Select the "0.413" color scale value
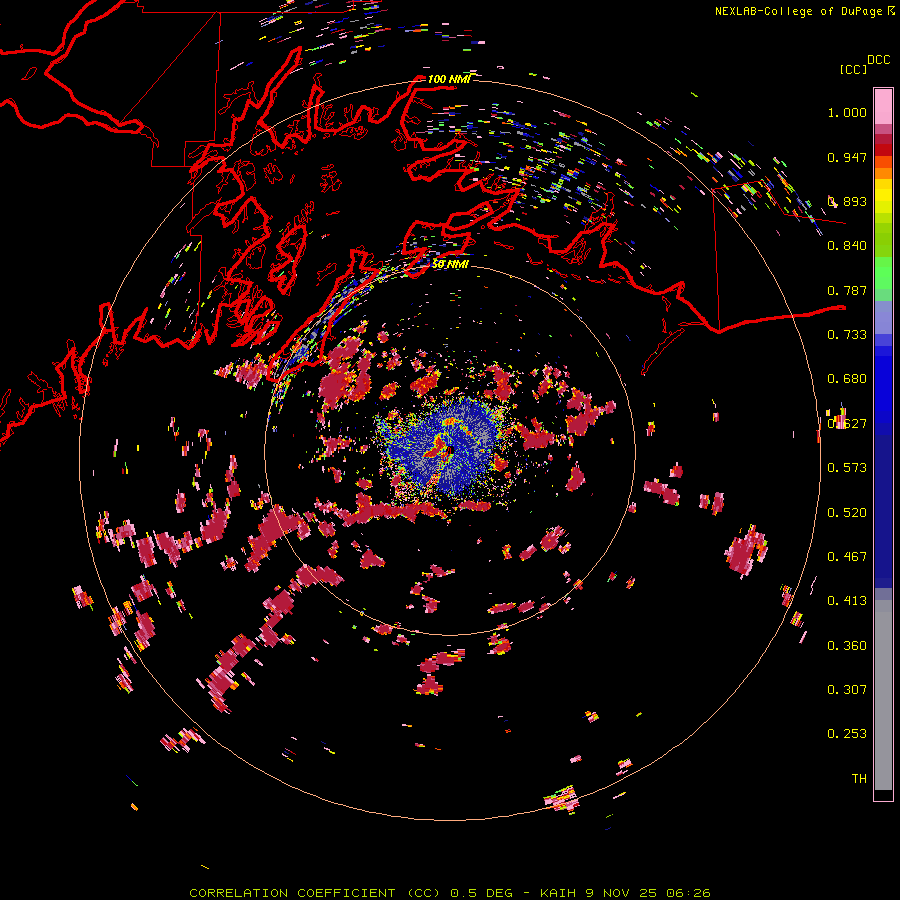Viewport: 900px width, 900px height. tap(847, 601)
